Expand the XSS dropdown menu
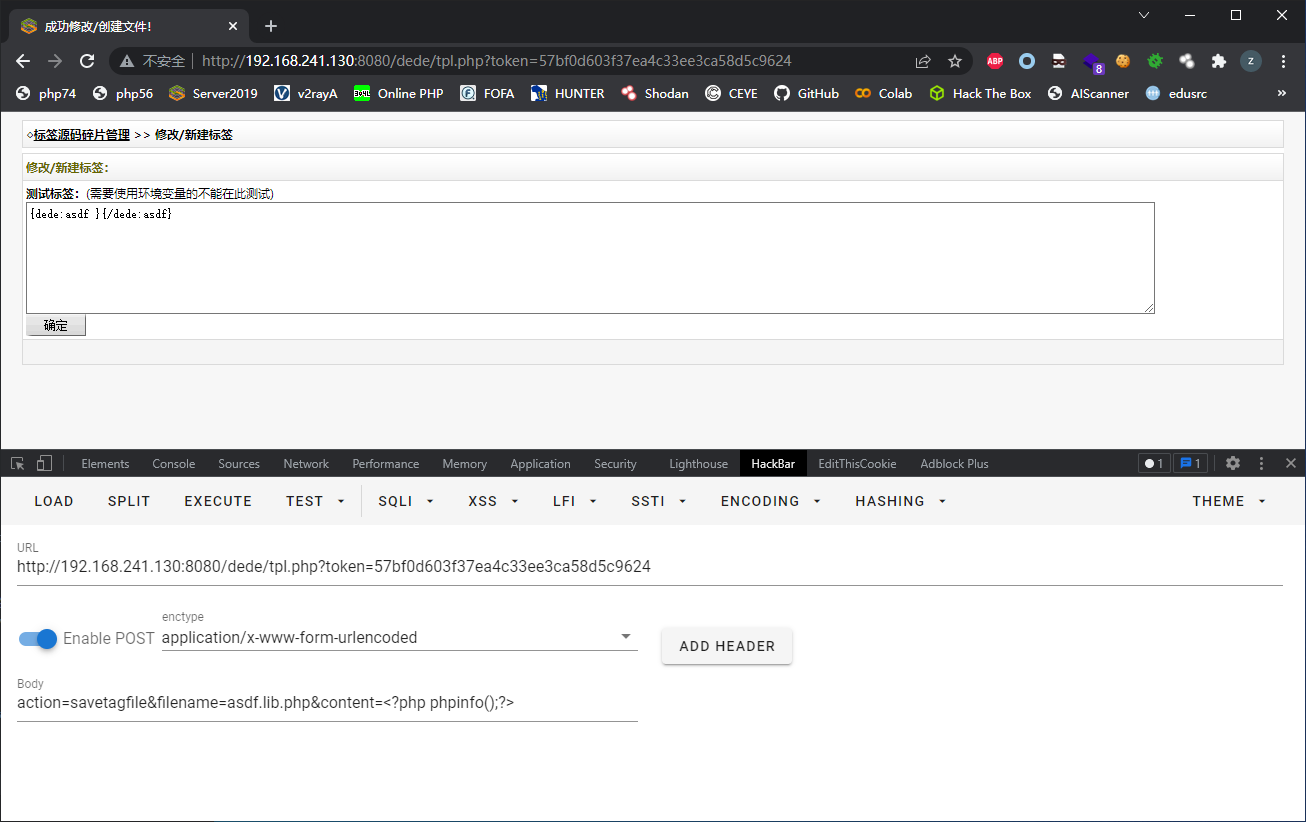The height and width of the screenshot is (822, 1306). pyautogui.click(x=494, y=501)
